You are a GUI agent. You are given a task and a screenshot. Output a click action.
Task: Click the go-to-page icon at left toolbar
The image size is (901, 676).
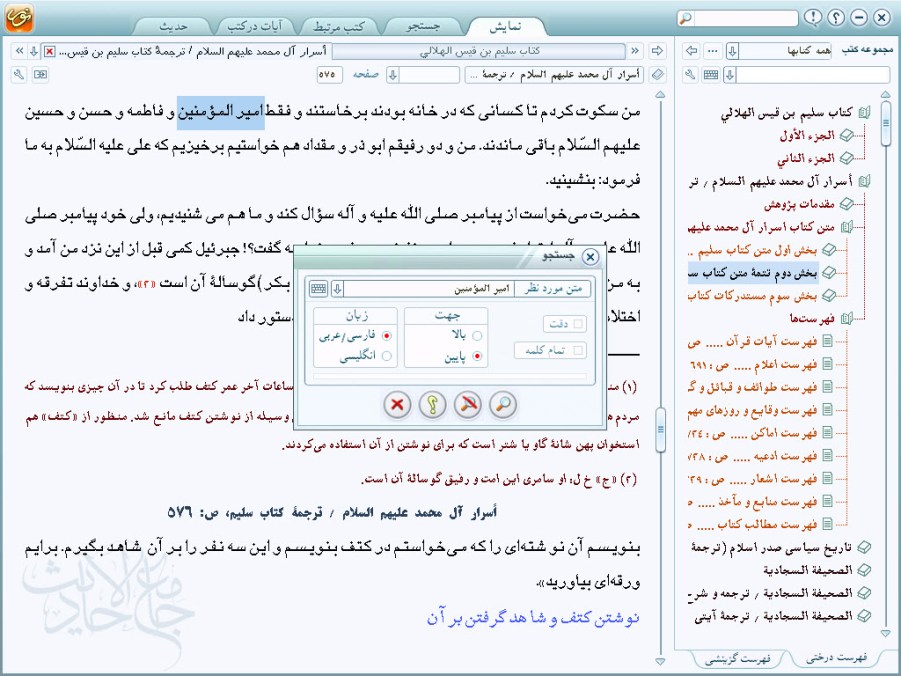pyautogui.click(x=40, y=75)
